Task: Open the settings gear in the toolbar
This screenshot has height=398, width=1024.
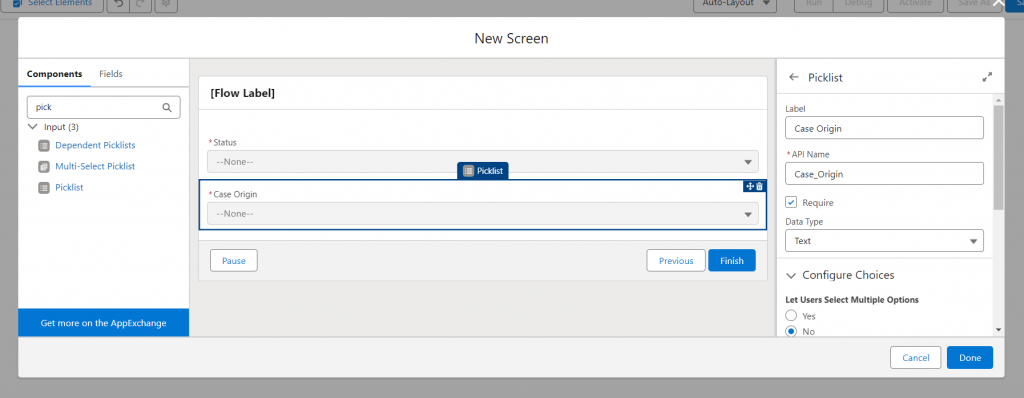Action: pyautogui.click(x=166, y=4)
